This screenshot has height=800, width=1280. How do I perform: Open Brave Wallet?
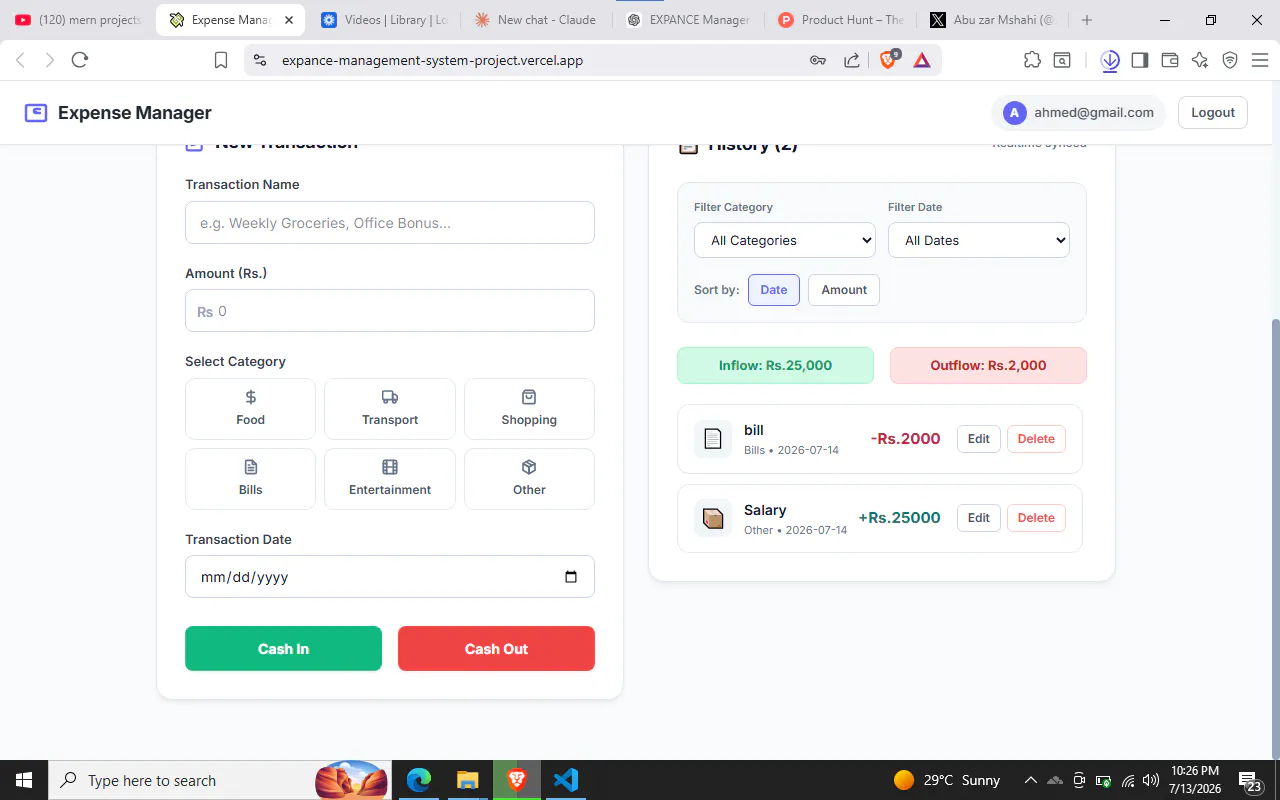1170,60
